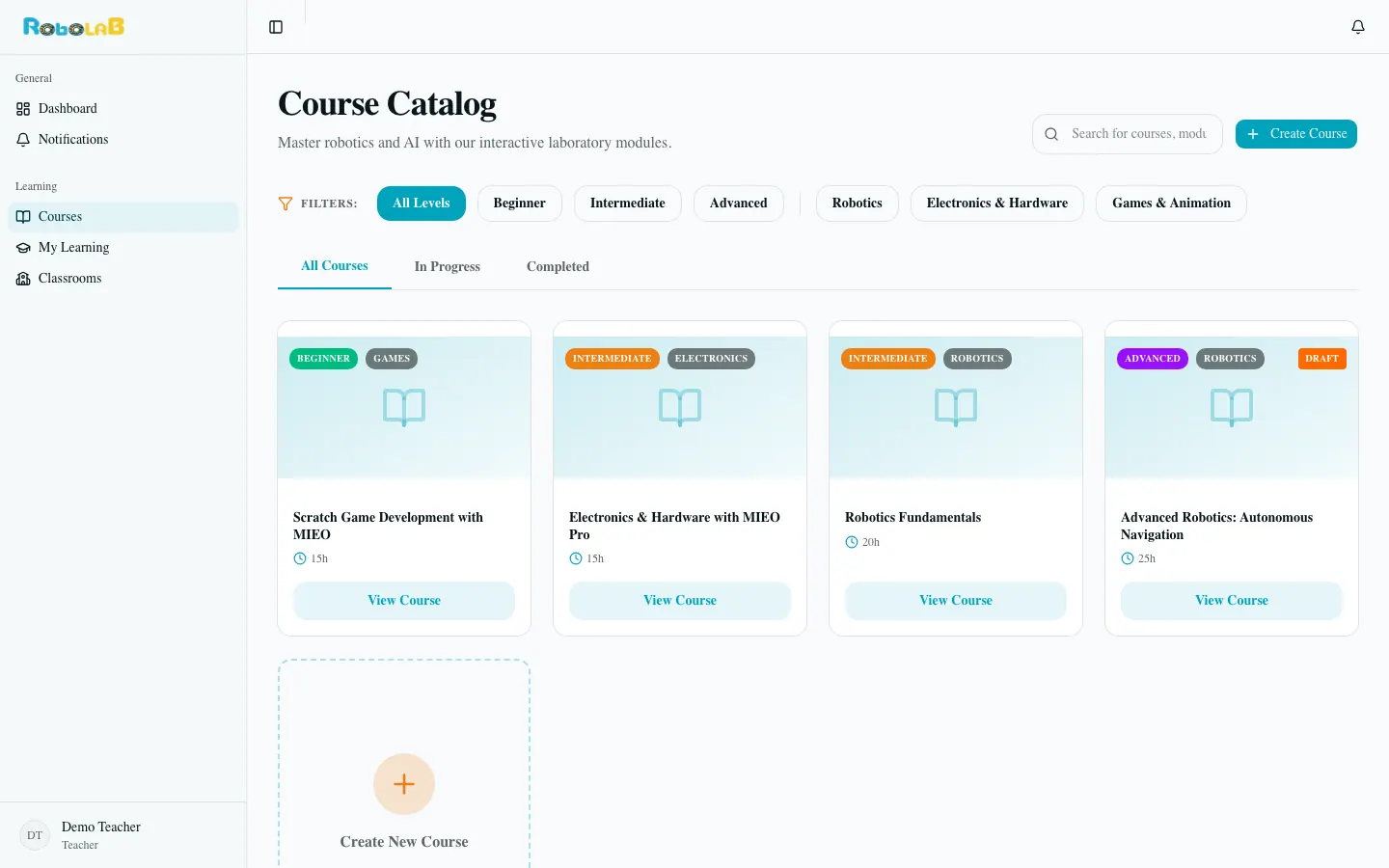This screenshot has width=1389, height=868.
Task: Click clock icon on Advanced Robotics card
Action: click(1128, 558)
